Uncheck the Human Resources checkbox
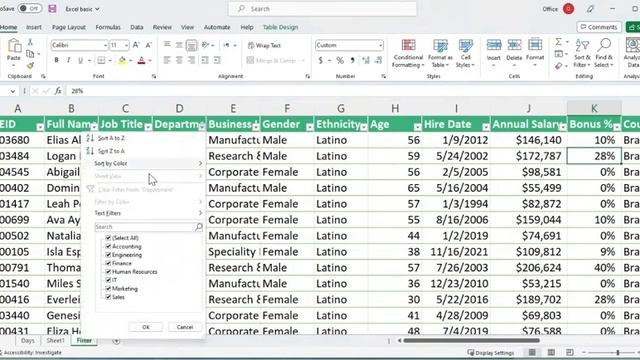The width and height of the screenshot is (640, 360). (x=108, y=271)
